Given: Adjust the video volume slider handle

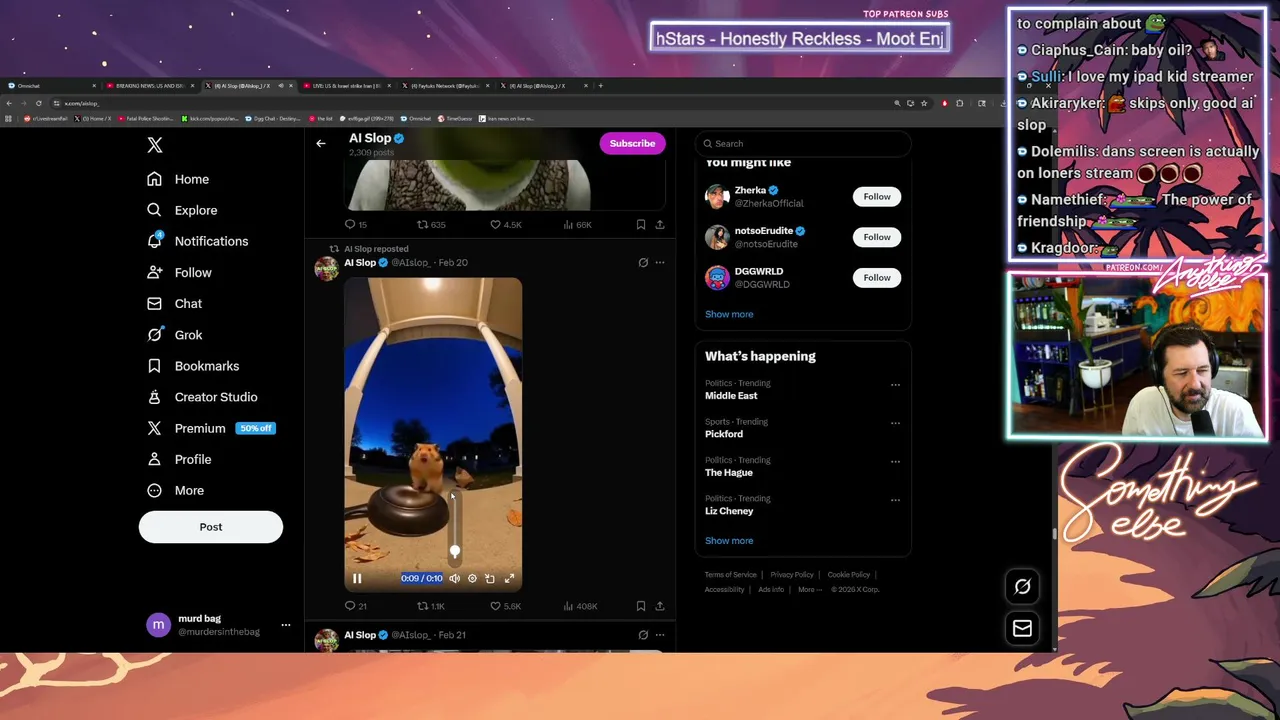Looking at the screenshot, I should [x=455, y=551].
